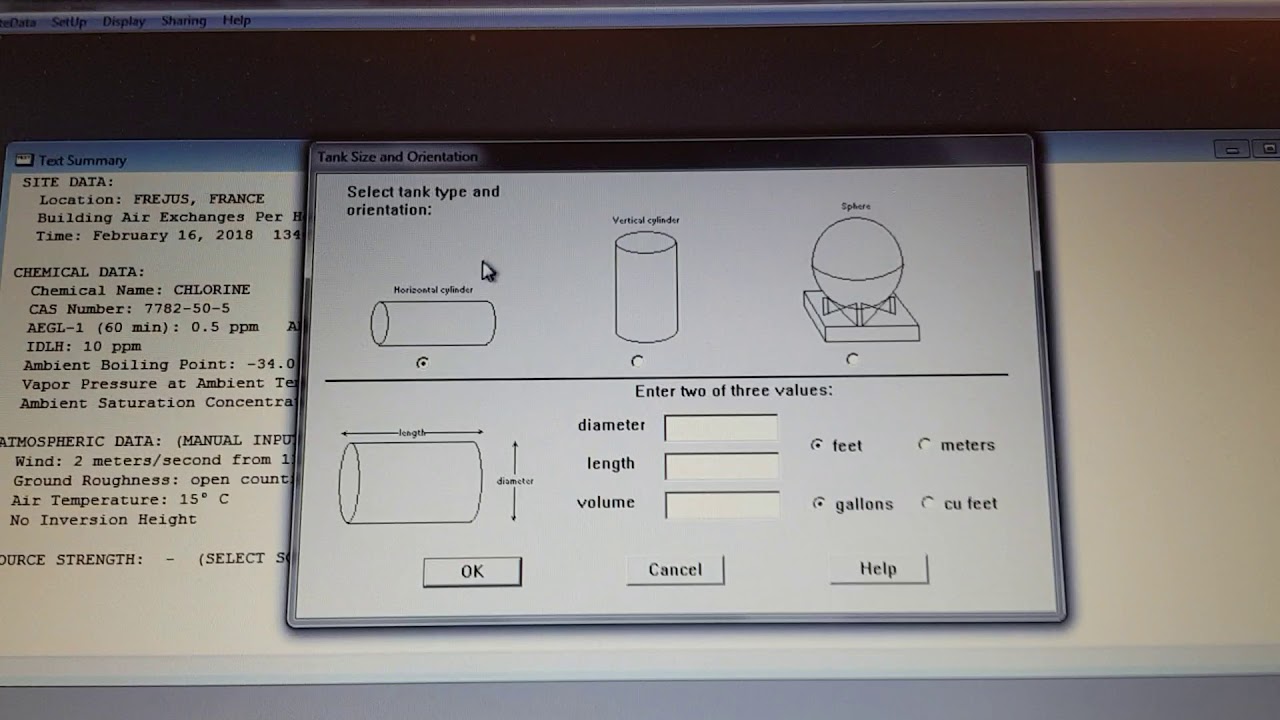
Task: Click 'AEGL-1 (60 min): 0.5 ppm' line
Action: [142, 327]
